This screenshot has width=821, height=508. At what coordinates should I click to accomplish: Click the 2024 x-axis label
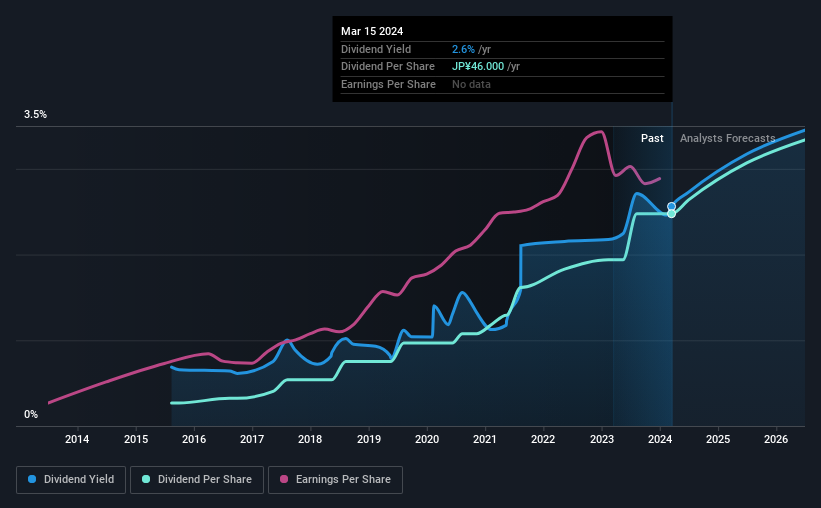pyautogui.click(x=660, y=439)
